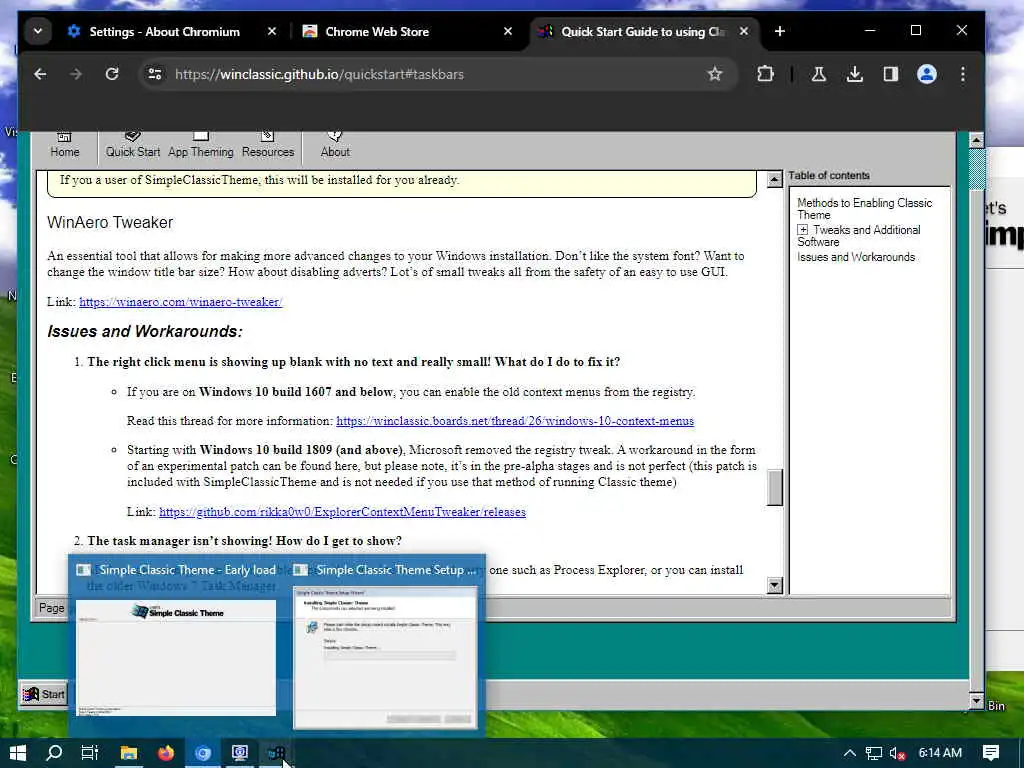This screenshot has height=768, width=1024.
Task: Open the winaero-tweaker link
Action: point(181,302)
